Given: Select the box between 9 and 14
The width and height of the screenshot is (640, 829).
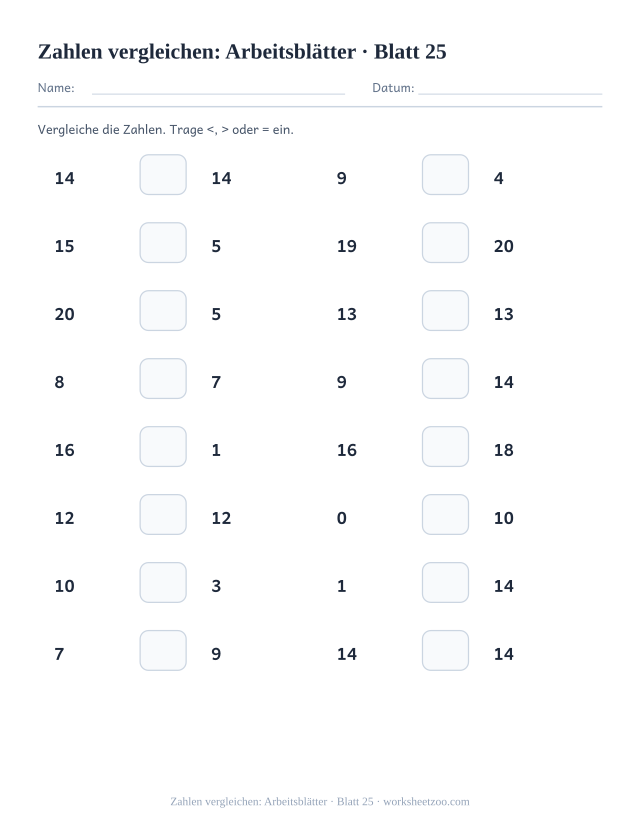Looking at the screenshot, I should pos(446,379).
